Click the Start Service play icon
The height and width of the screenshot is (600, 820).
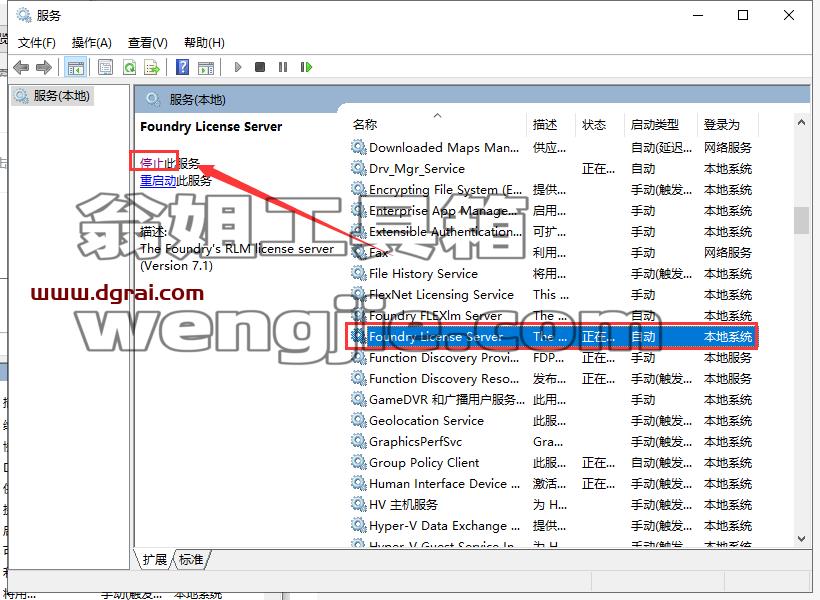click(x=238, y=67)
